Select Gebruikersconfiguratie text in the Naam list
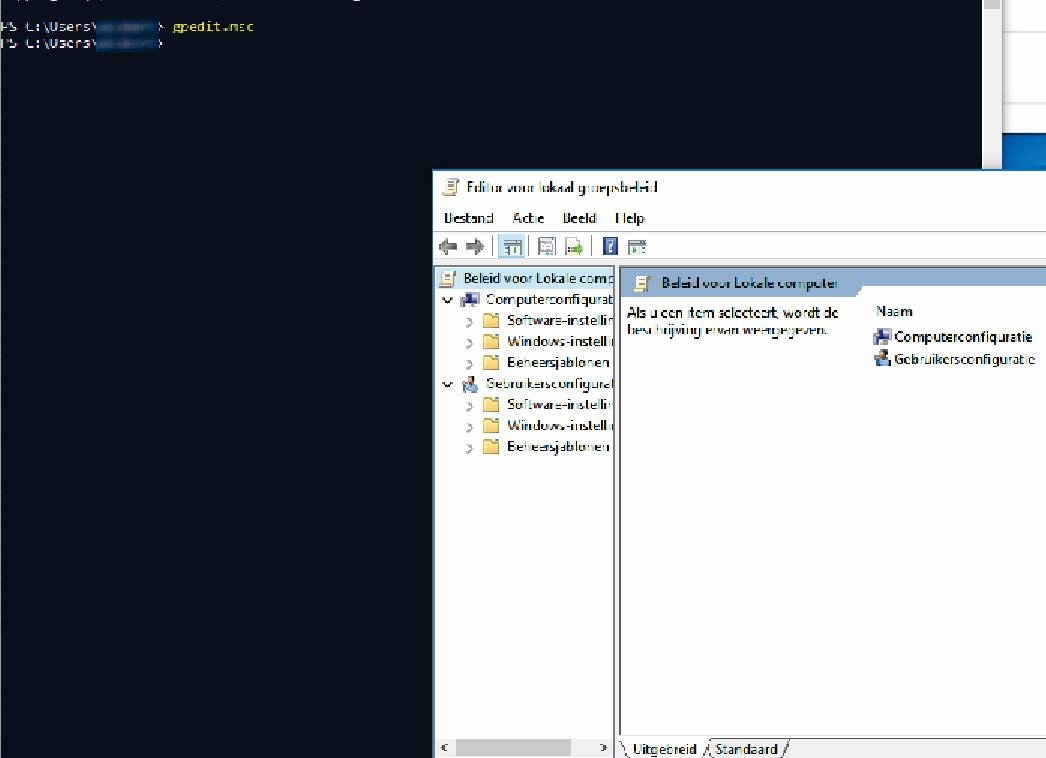 (x=965, y=359)
